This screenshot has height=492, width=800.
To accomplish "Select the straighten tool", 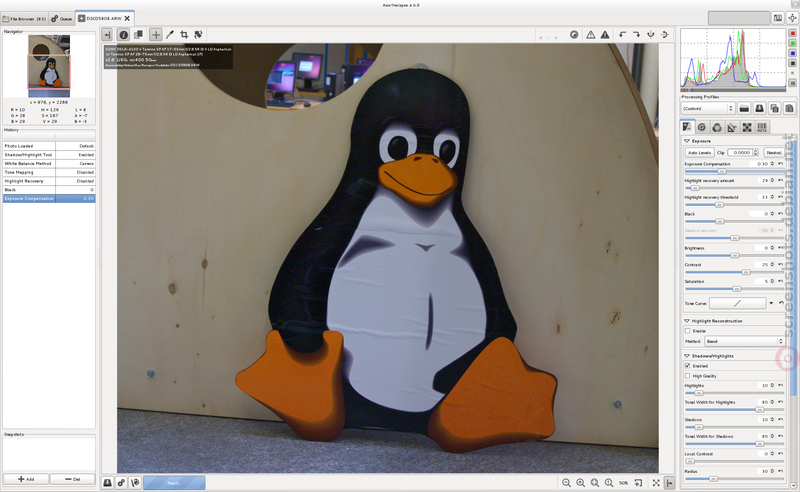I will click(198, 35).
